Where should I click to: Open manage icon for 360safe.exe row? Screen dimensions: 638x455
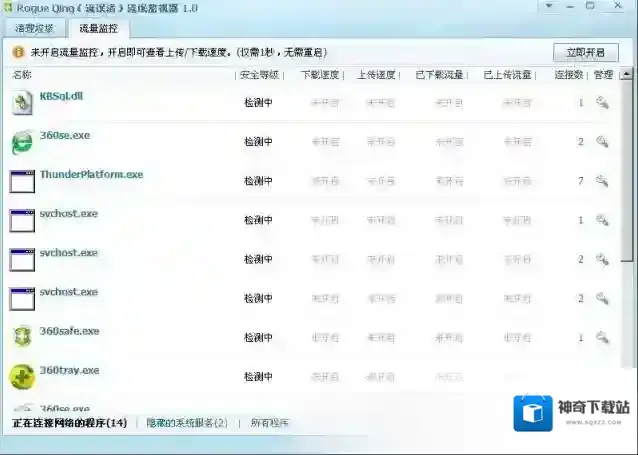(x=602, y=338)
